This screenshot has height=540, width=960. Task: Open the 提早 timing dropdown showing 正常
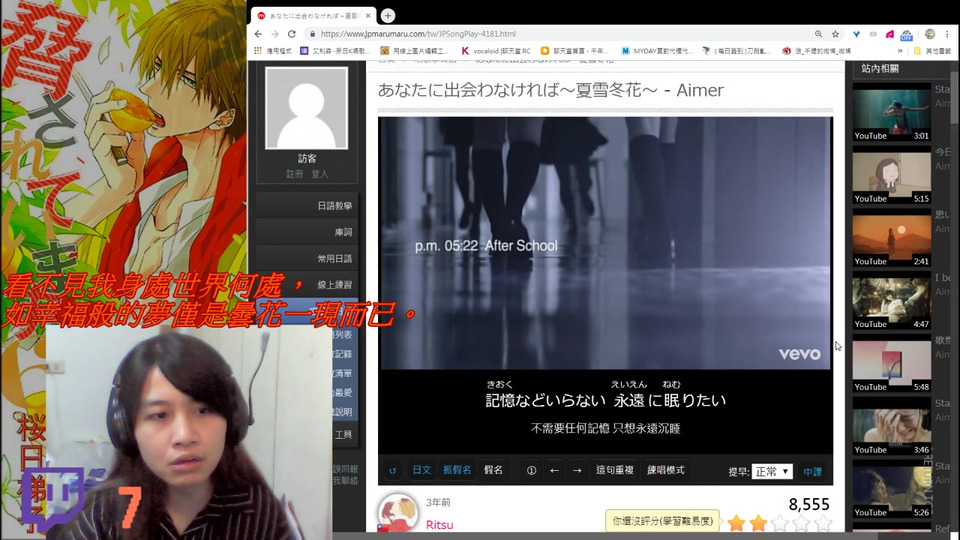772,471
